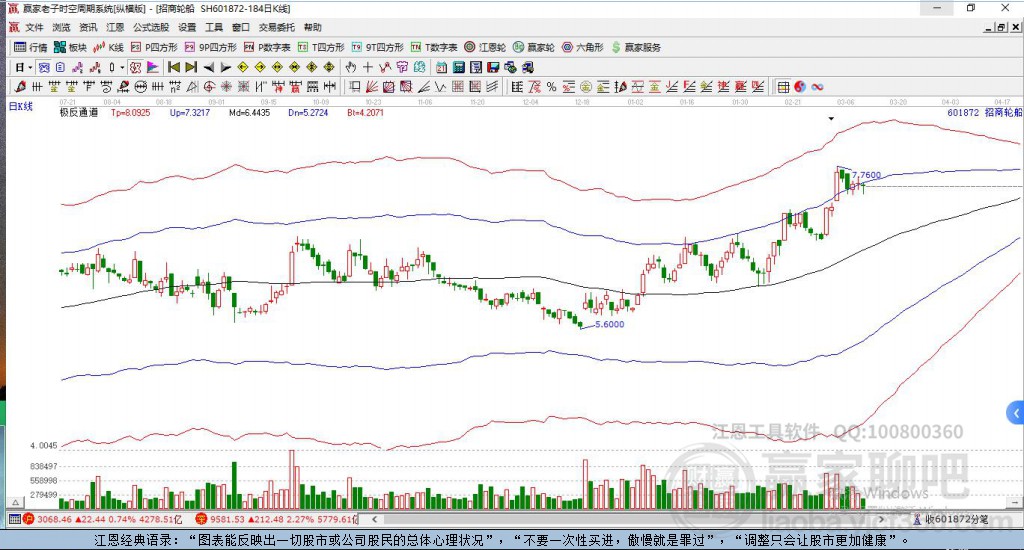1024x550 pixels.
Task: Expand the candle style dropdown arrow
Action: pyautogui.click(x=121, y=67)
